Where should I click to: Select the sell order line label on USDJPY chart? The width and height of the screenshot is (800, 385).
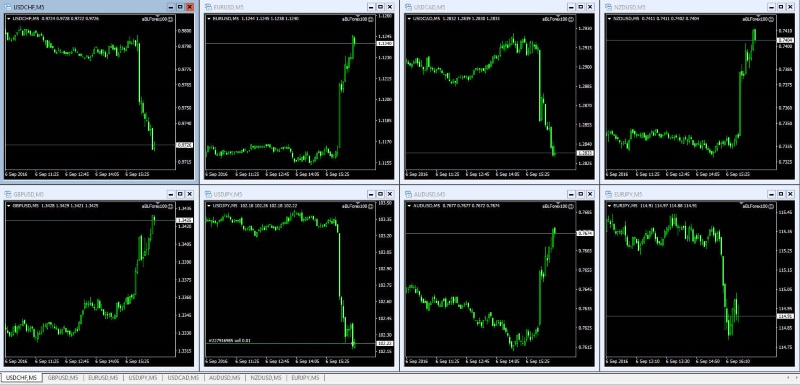point(229,340)
